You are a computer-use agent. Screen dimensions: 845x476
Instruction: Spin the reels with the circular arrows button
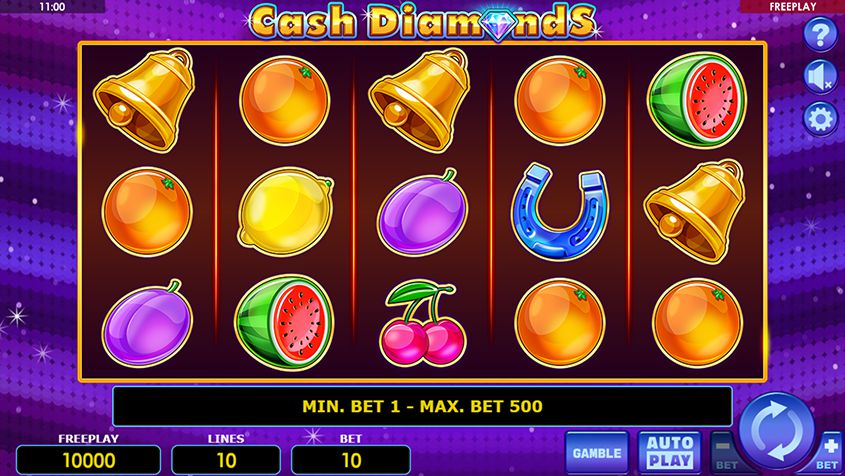click(x=777, y=431)
